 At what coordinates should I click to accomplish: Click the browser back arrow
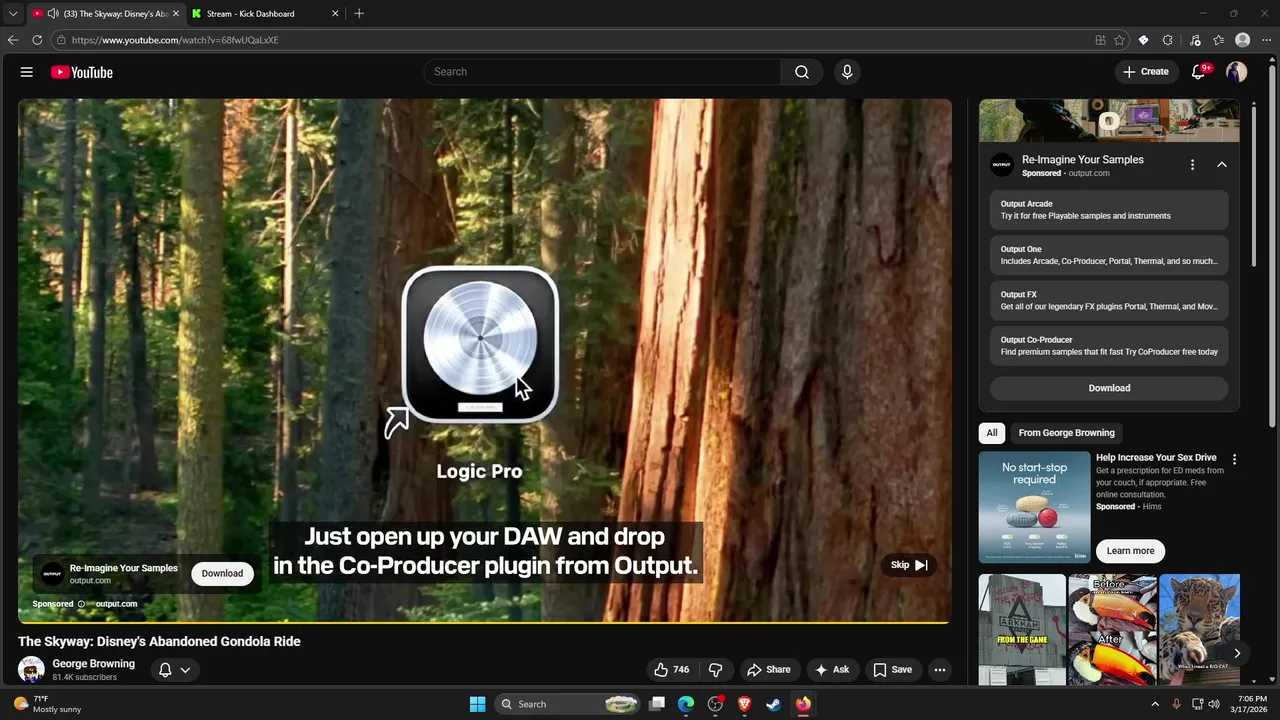[13, 40]
